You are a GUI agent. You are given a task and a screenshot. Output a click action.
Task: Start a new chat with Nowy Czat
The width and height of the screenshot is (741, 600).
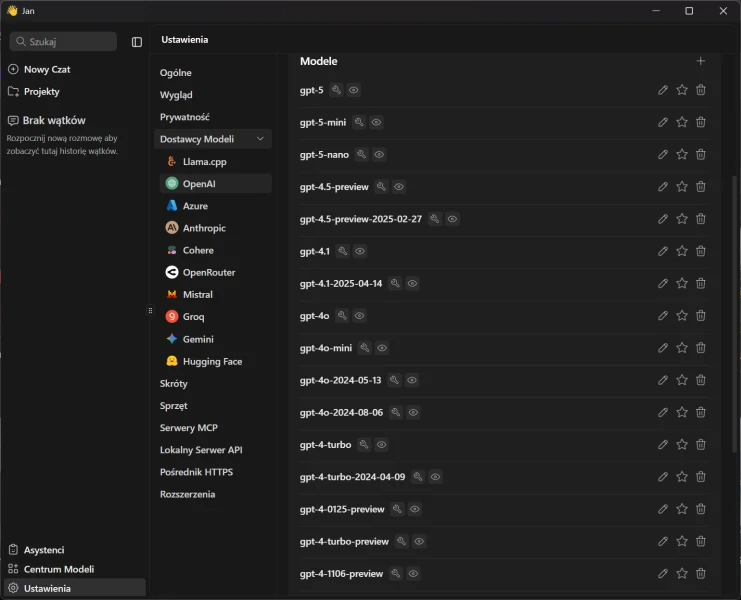46,69
